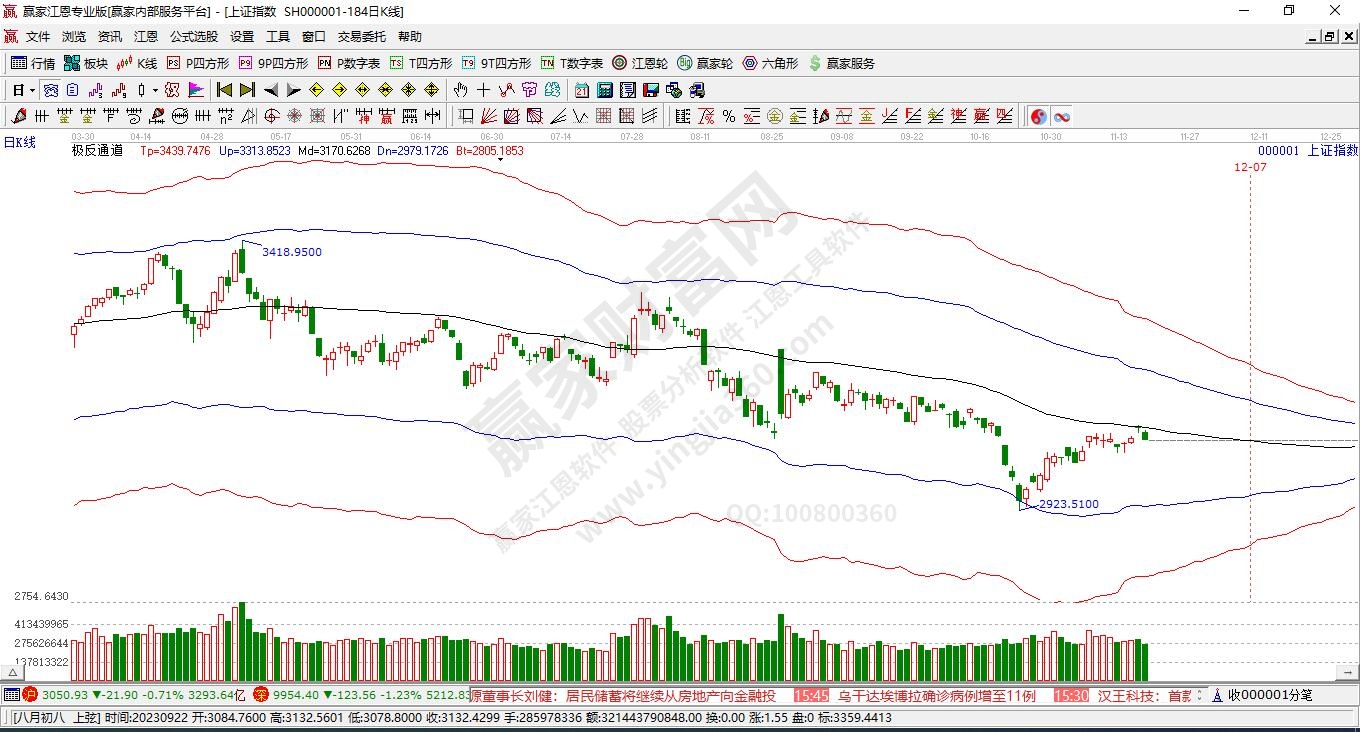Viewport: 1360px width, 732px height.
Task: Click the calendar date icon
Action: [x=581, y=90]
